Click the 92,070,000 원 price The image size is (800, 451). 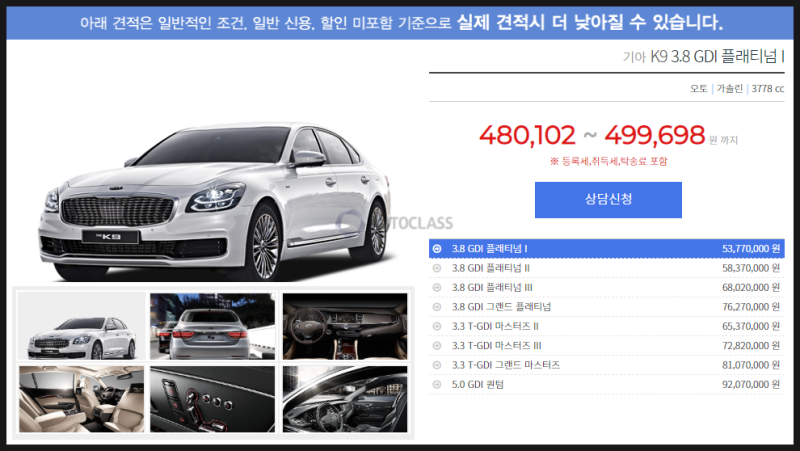(x=751, y=384)
